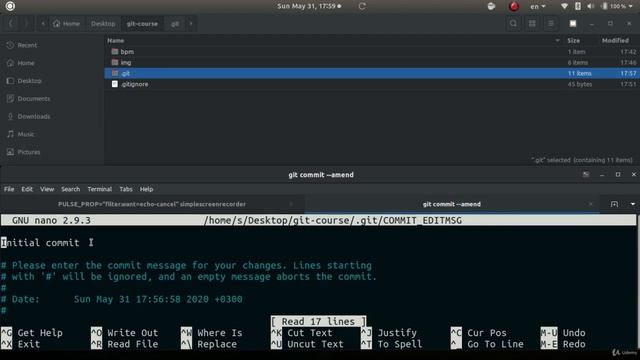The image size is (640, 360).
Task: Click the Home path bar button
Action: pos(66,24)
